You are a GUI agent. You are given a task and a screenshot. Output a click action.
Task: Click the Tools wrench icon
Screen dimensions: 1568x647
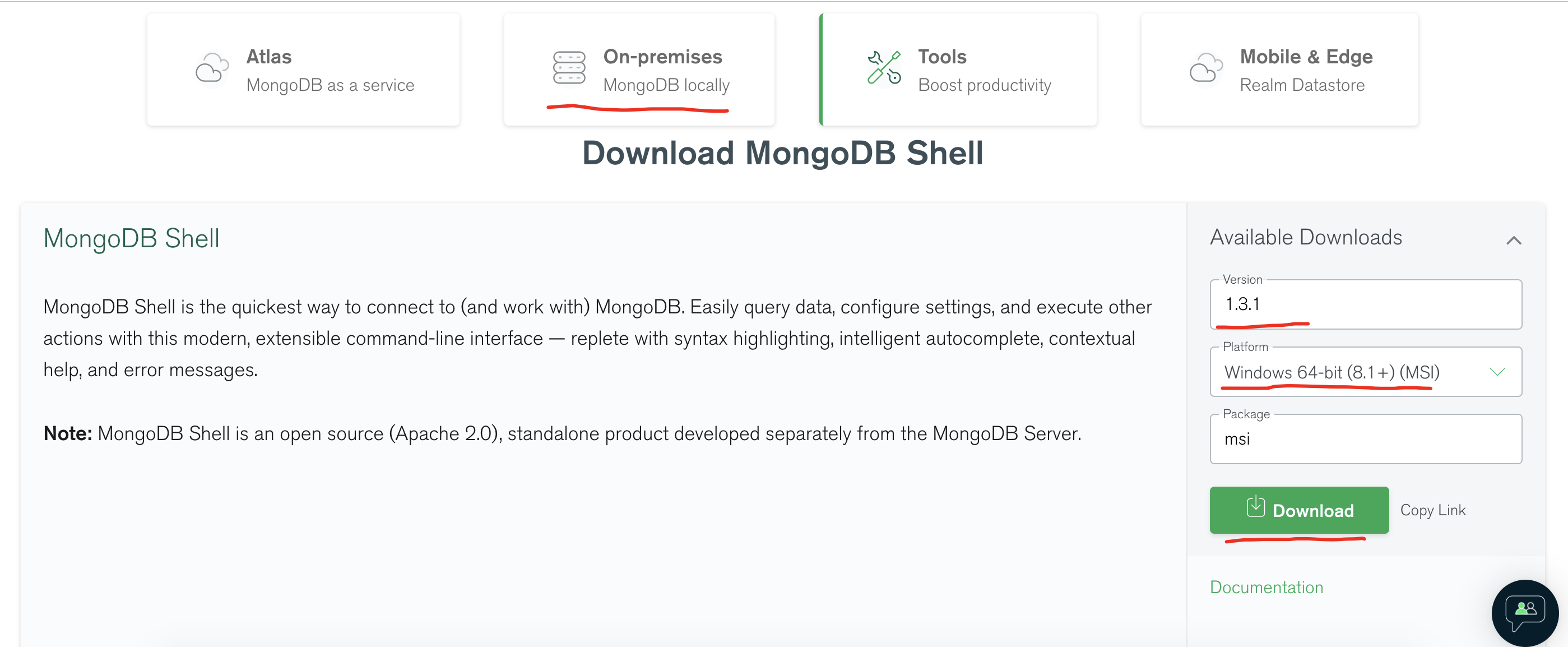883,69
